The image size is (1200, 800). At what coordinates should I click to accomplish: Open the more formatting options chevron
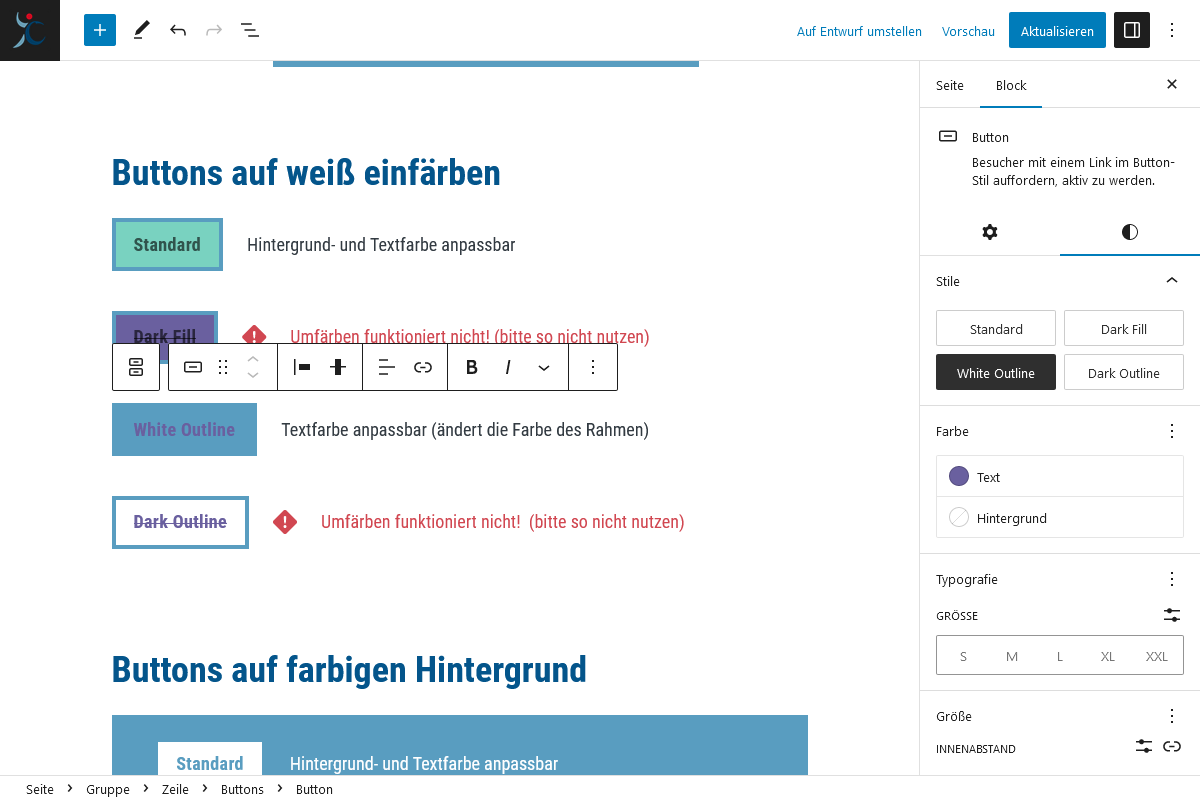(x=544, y=367)
